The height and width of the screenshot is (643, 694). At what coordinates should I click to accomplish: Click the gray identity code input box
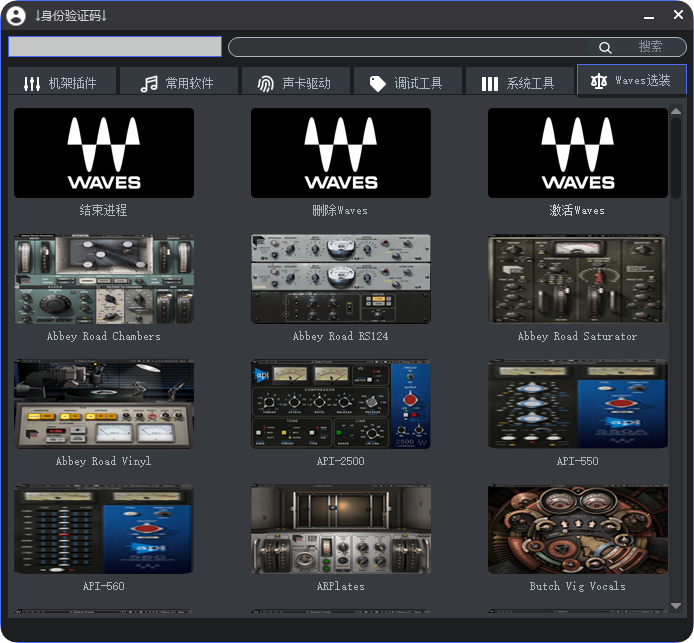(115, 46)
